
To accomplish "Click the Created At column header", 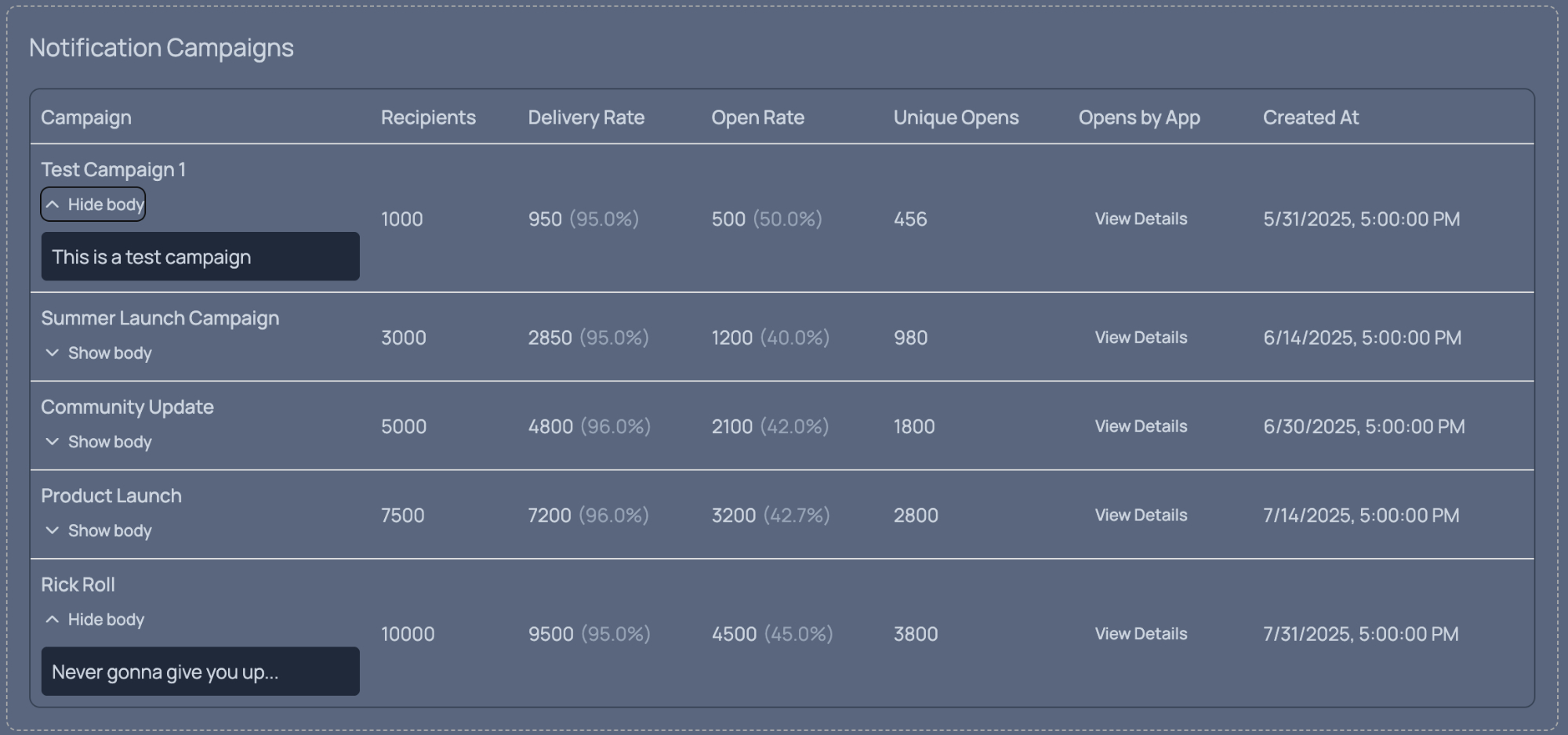I will 1310,118.
